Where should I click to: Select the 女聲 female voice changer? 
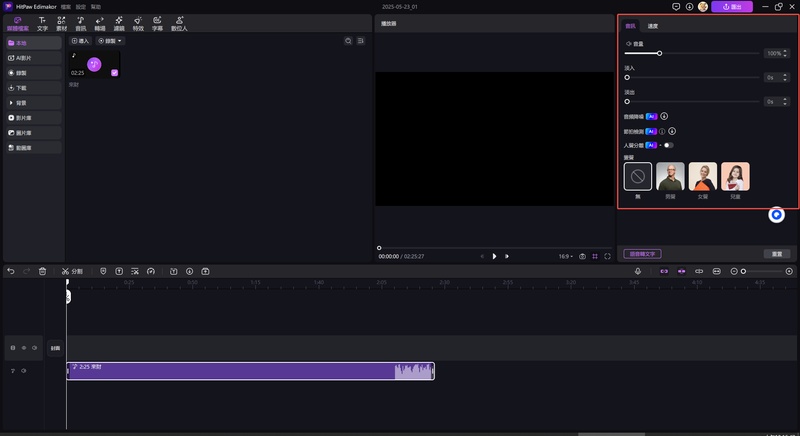point(703,176)
